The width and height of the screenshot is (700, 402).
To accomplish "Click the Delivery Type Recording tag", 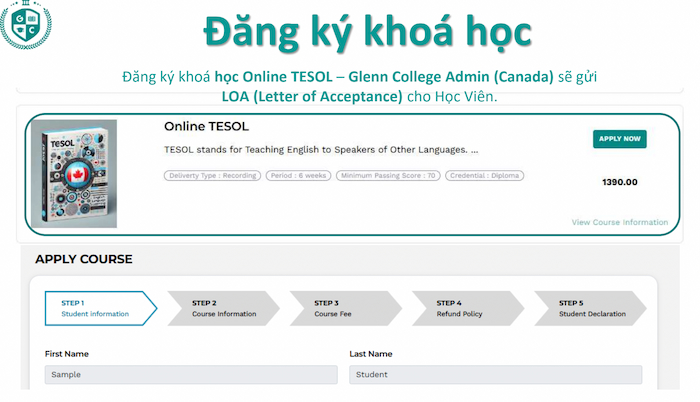I will pos(212,176).
